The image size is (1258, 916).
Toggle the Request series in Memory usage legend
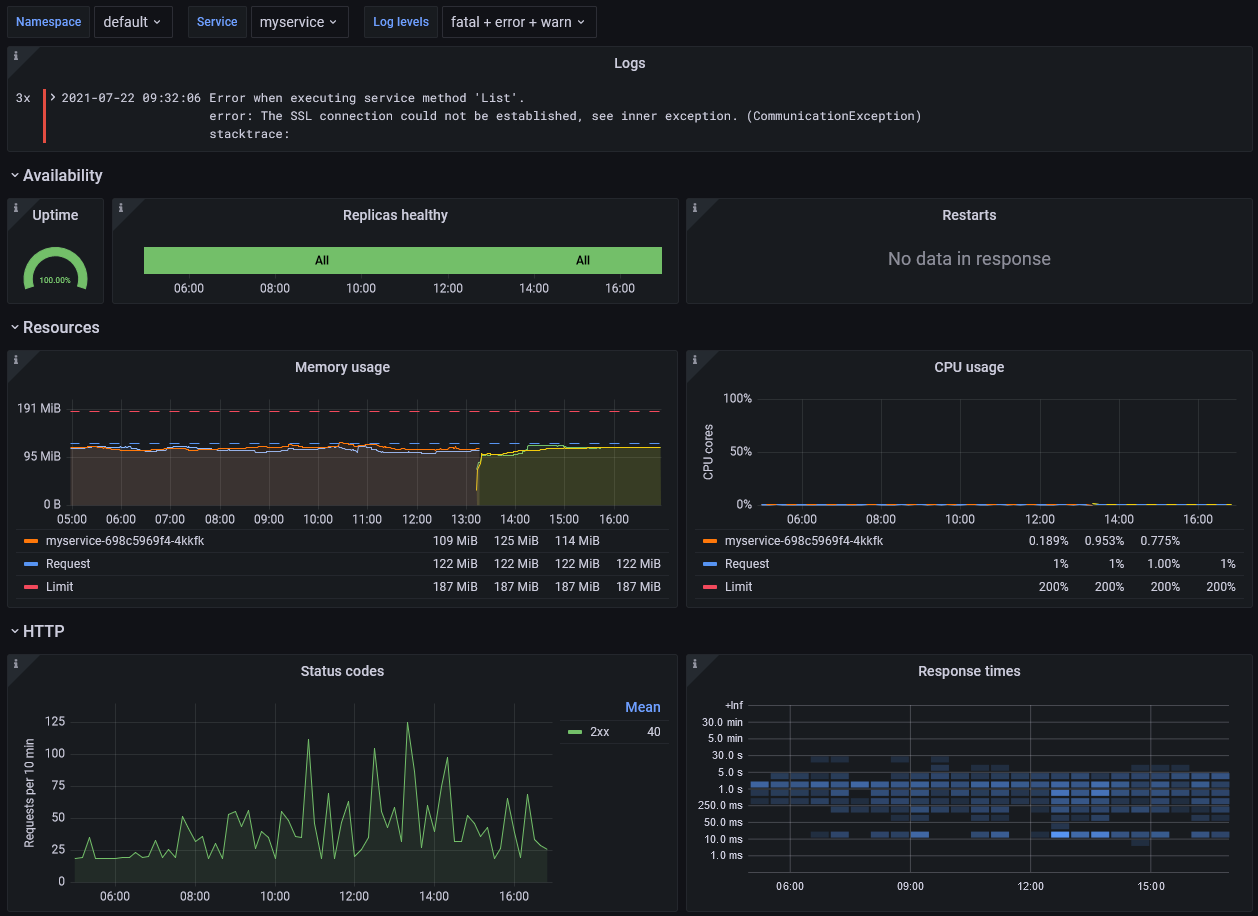click(x=68, y=564)
